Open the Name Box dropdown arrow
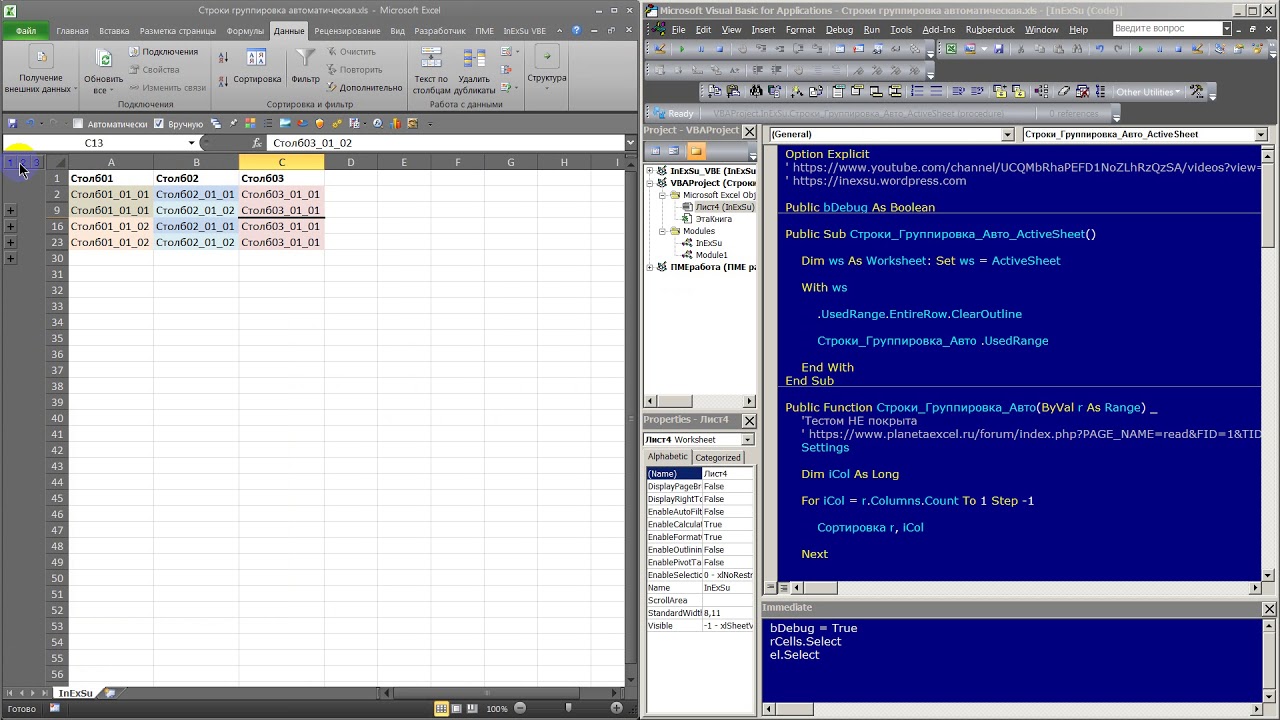This screenshot has width=1280, height=720. (191, 143)
